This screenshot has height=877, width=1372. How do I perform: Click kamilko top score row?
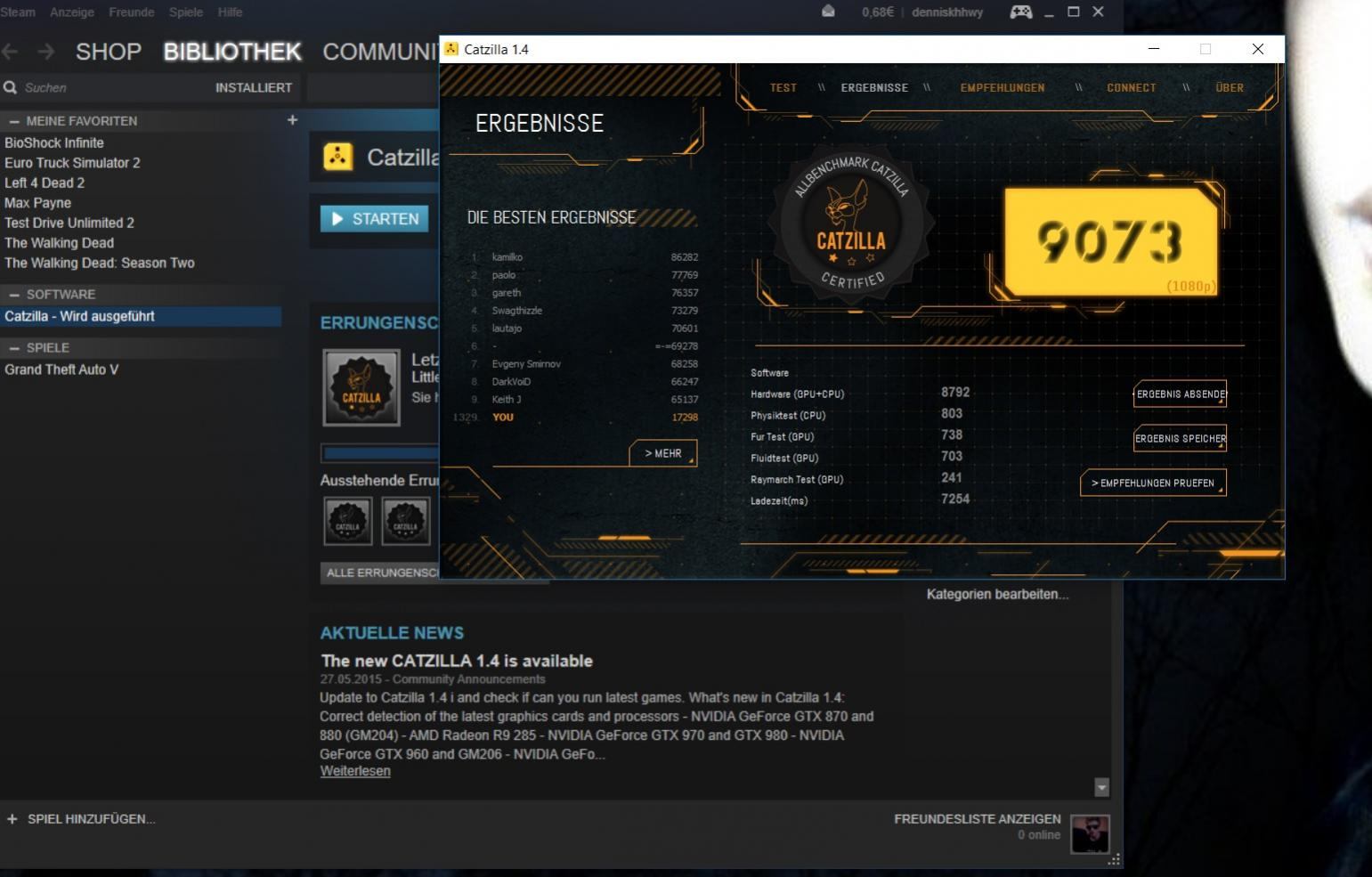tap(585, 257)
